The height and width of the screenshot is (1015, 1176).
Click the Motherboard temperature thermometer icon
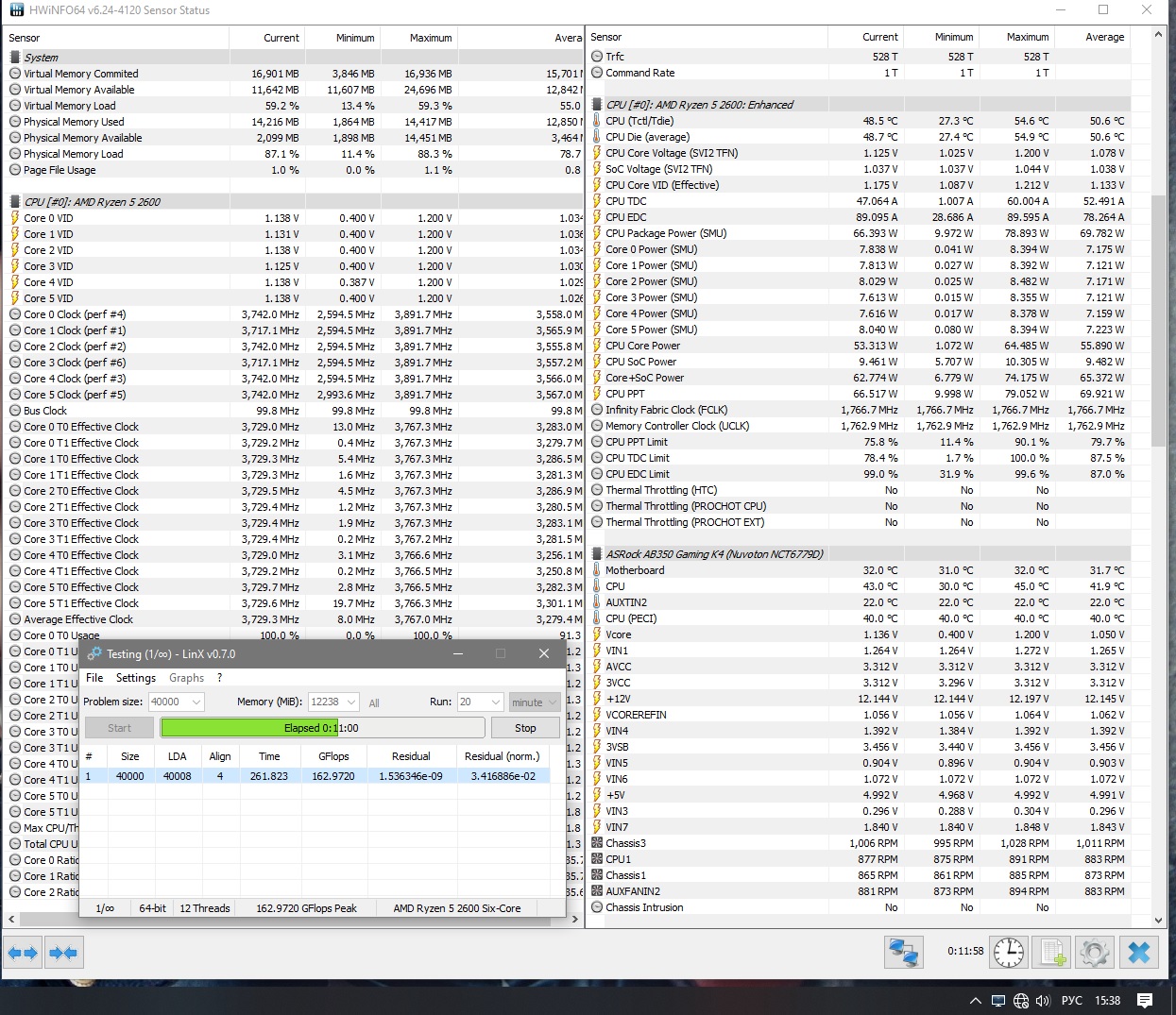click(597, 570)
